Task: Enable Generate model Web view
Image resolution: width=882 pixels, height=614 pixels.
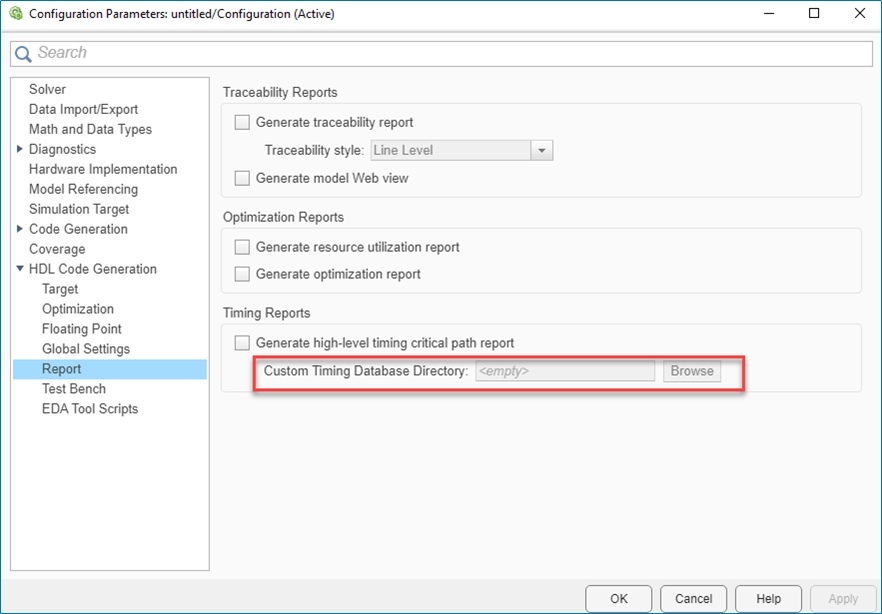Action: pos(241,178)
